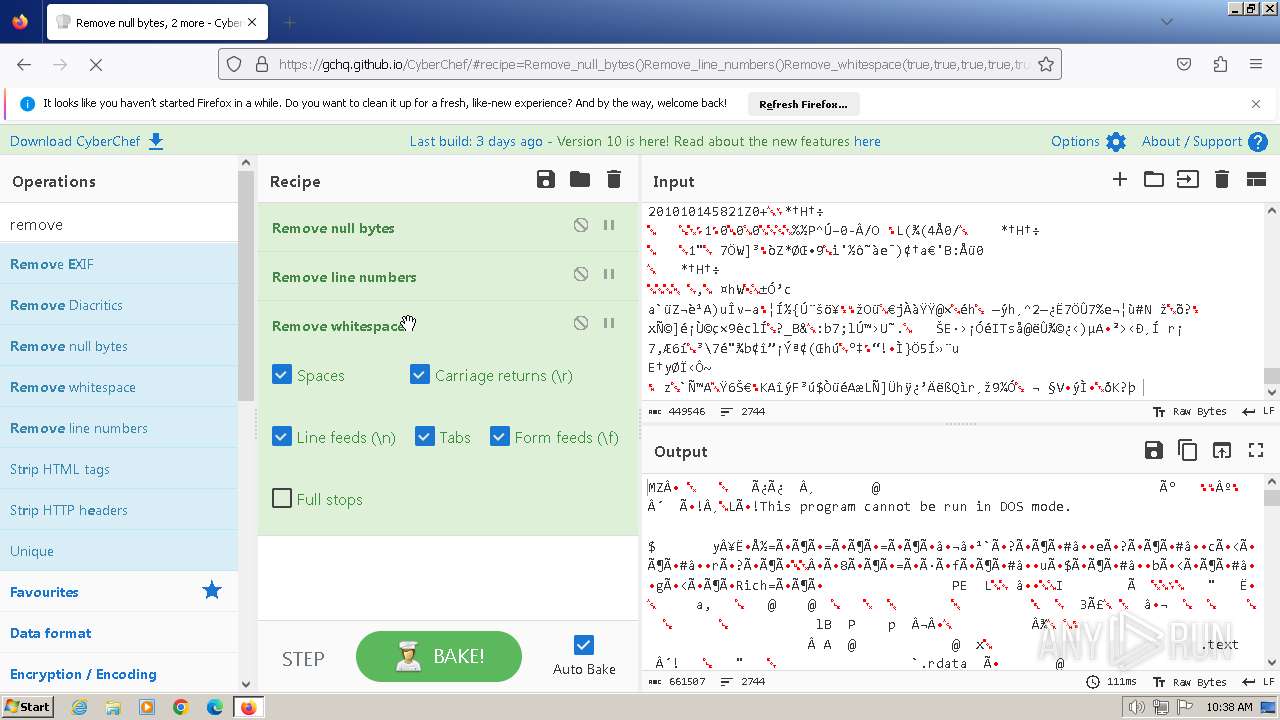Image resolution: width=1280 pixels, height=720 pixels.
Task: Select Remove null bytes in operations list
Action: point(119,346)
